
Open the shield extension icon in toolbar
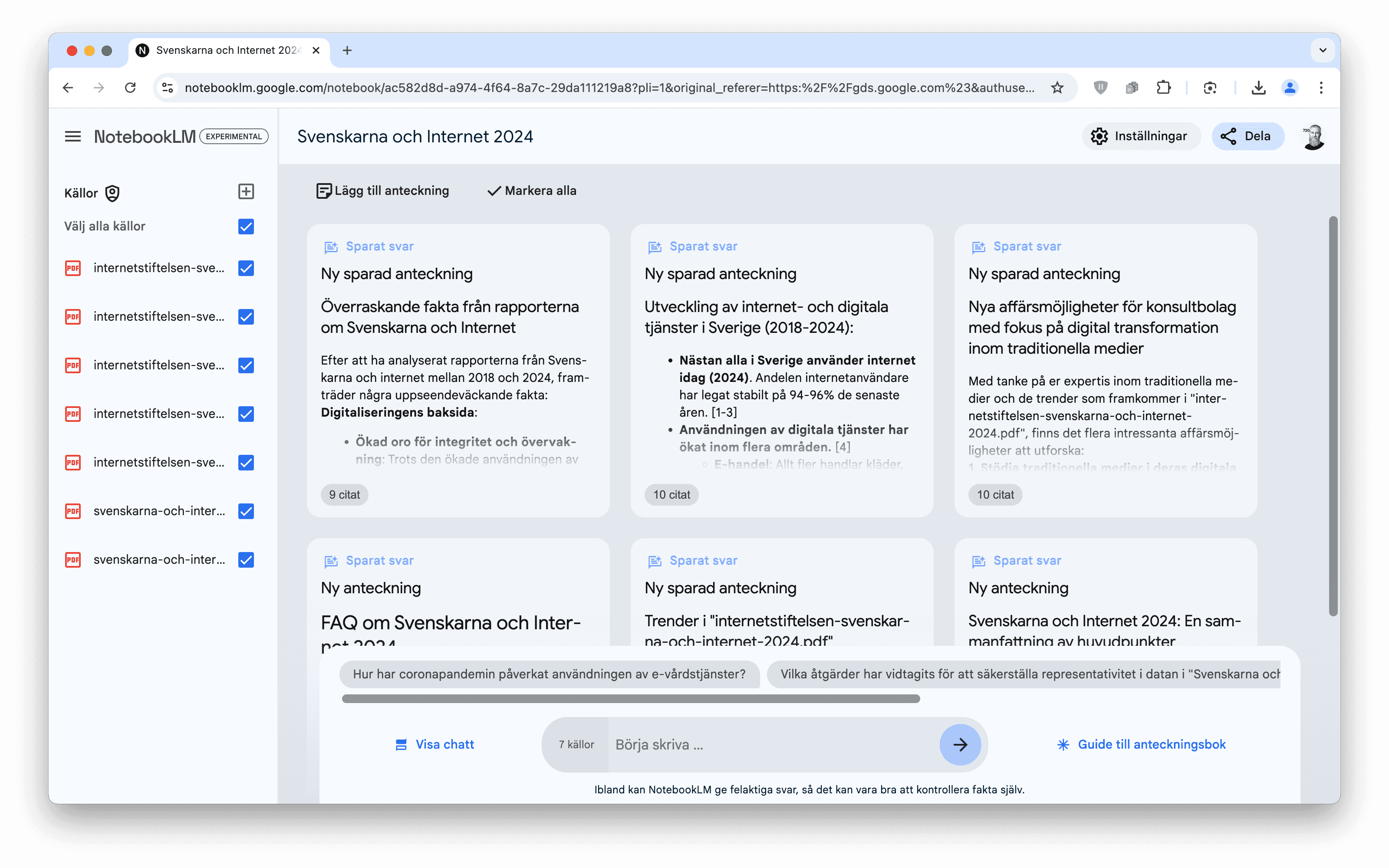pos(1100,87)
